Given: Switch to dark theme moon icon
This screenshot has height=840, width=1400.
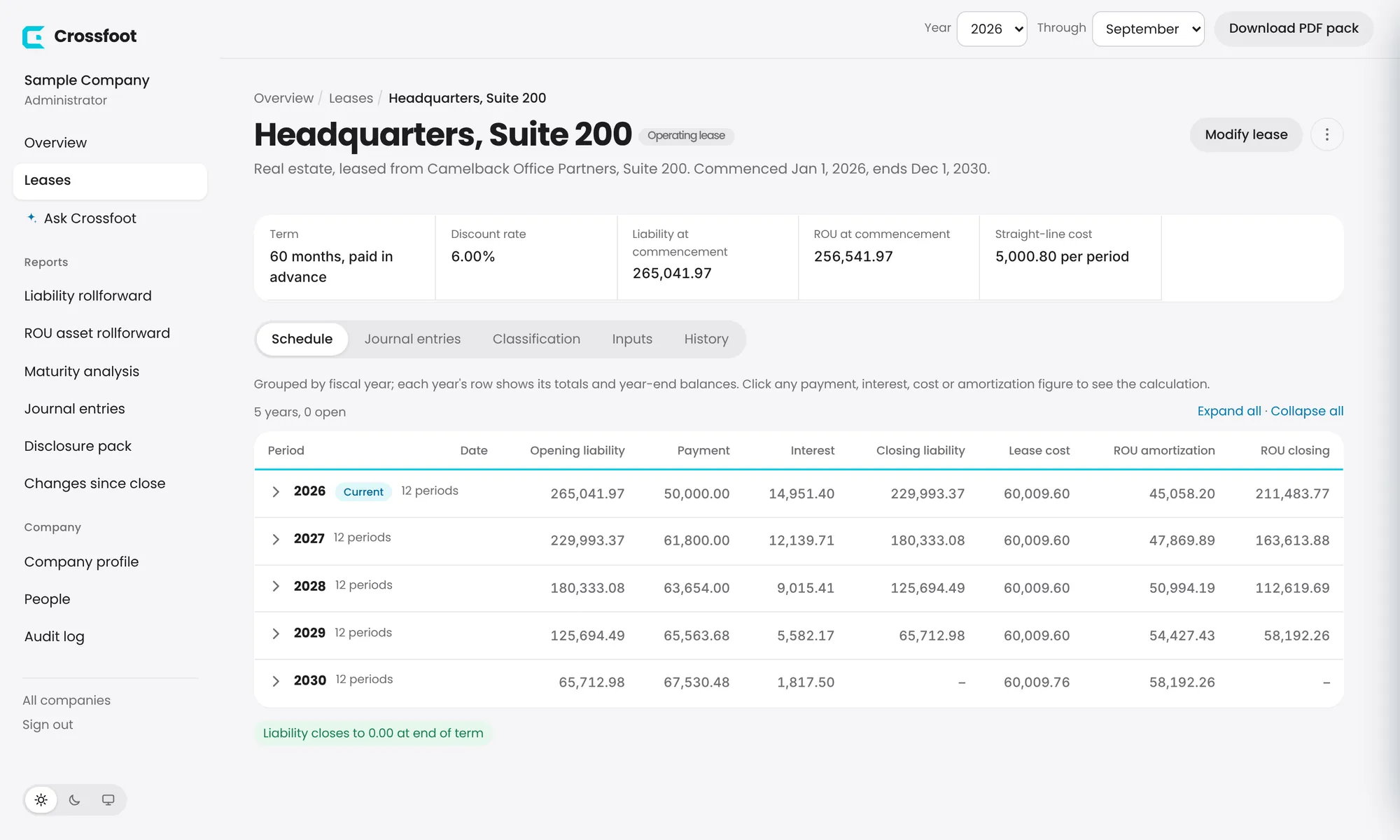Looking at the screenshot, I should pos(75,799).
